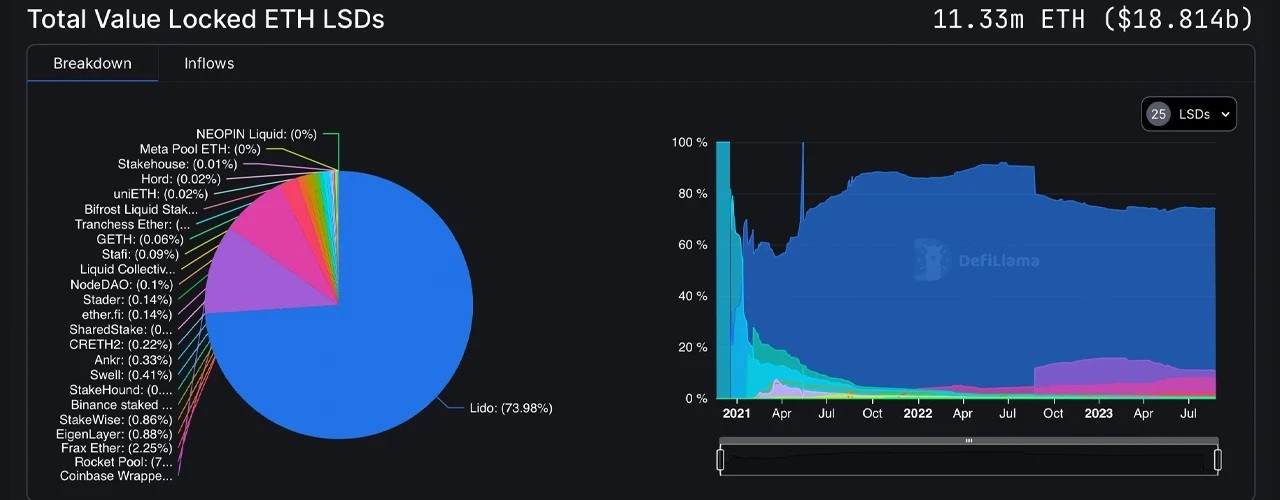This screenshot has height=500, width=1280.
Task: Click the left handle of the range slider
Action: pyautogui.click(x=720, y=460)
